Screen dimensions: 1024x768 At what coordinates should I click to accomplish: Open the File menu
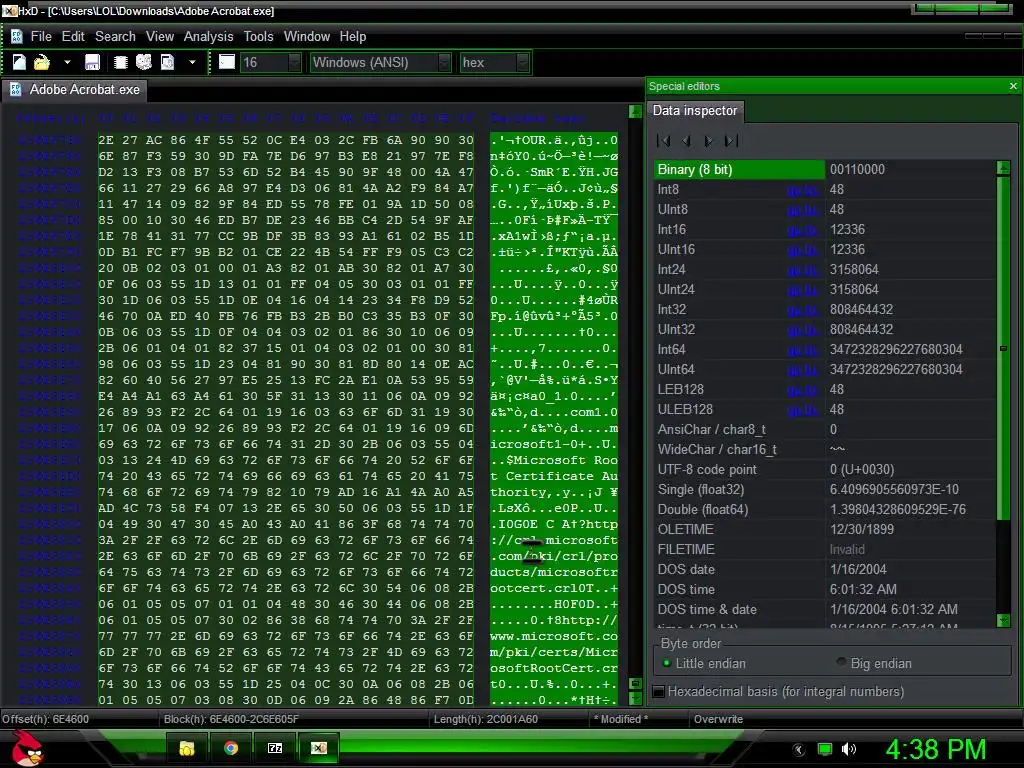[40, 37]
